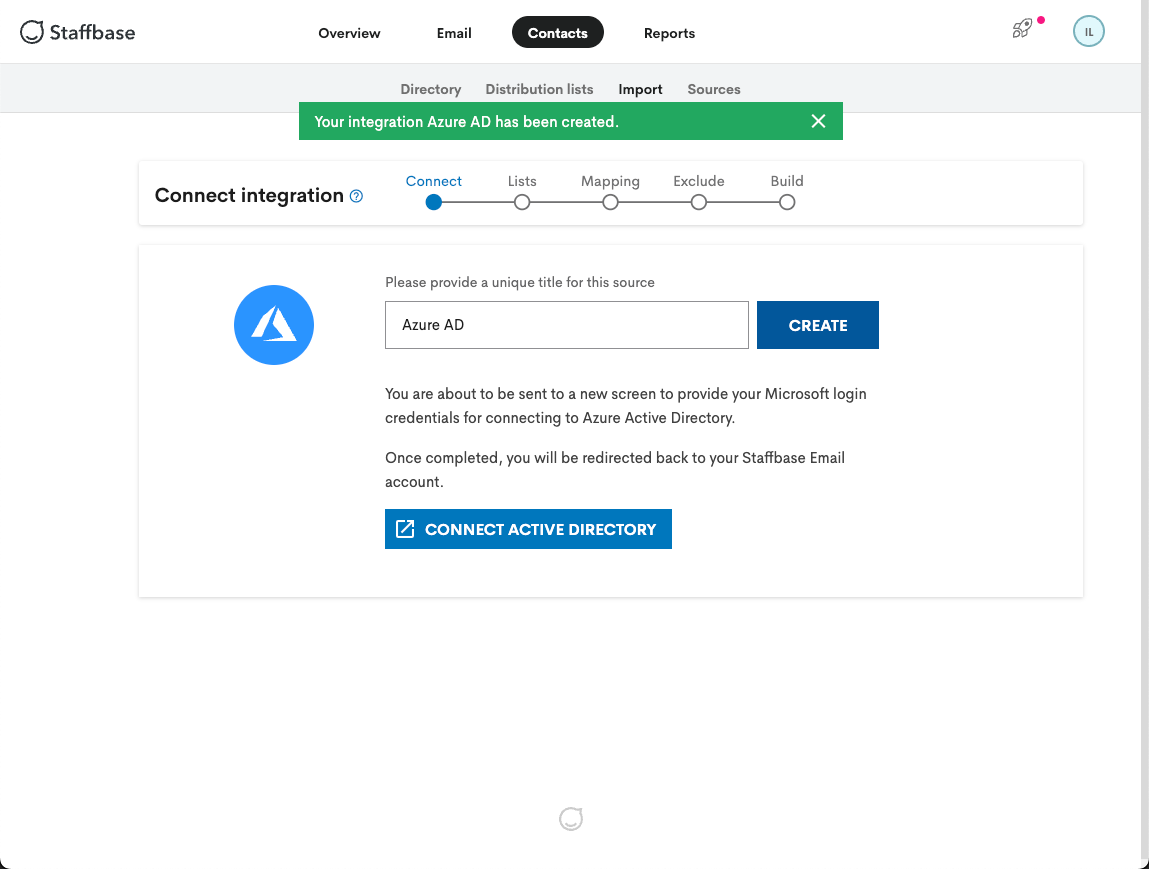
Task: Go to the Overview menu
Action: click(349, 33)
